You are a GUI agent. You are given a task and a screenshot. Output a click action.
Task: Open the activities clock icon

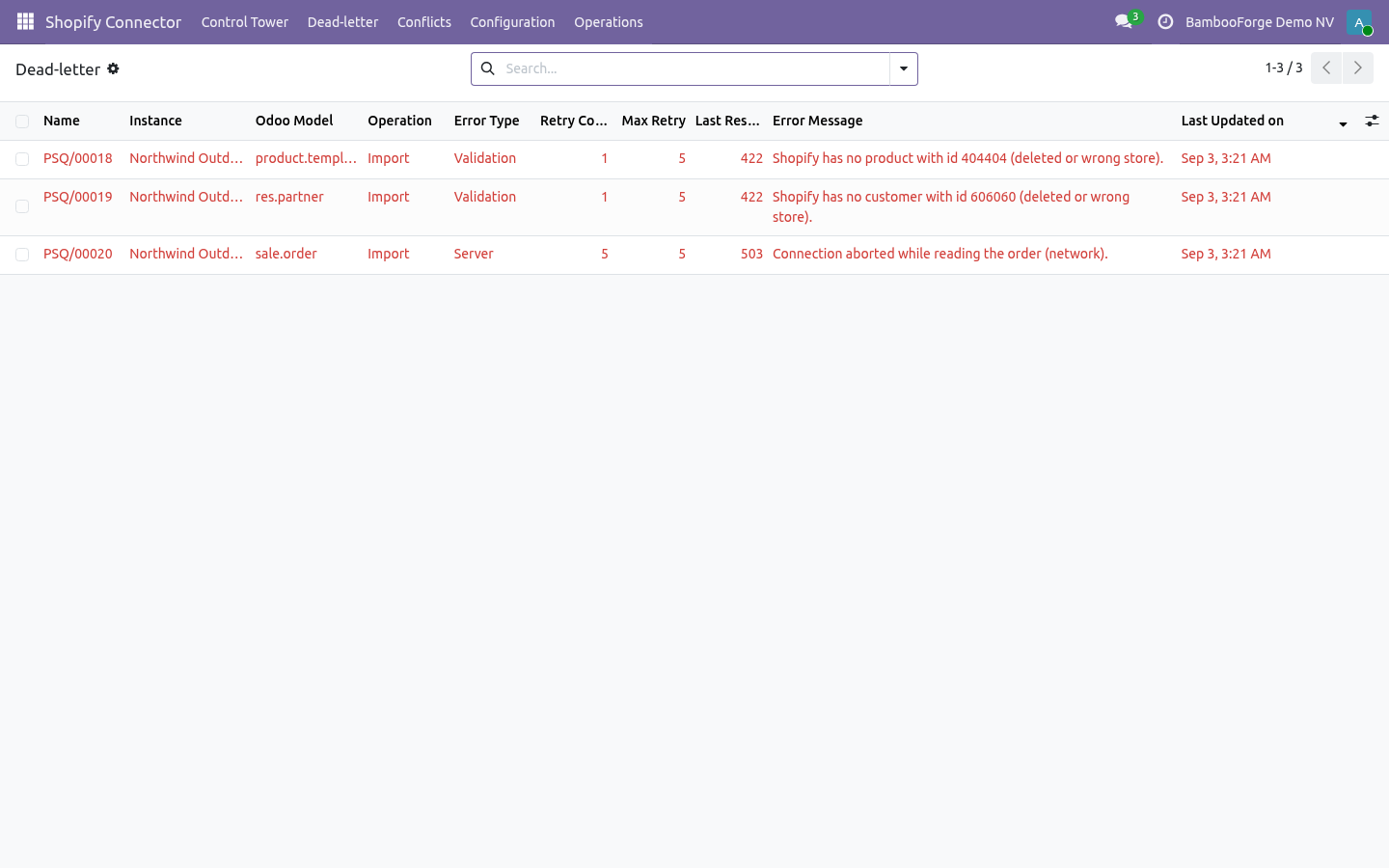[1165, 21]
